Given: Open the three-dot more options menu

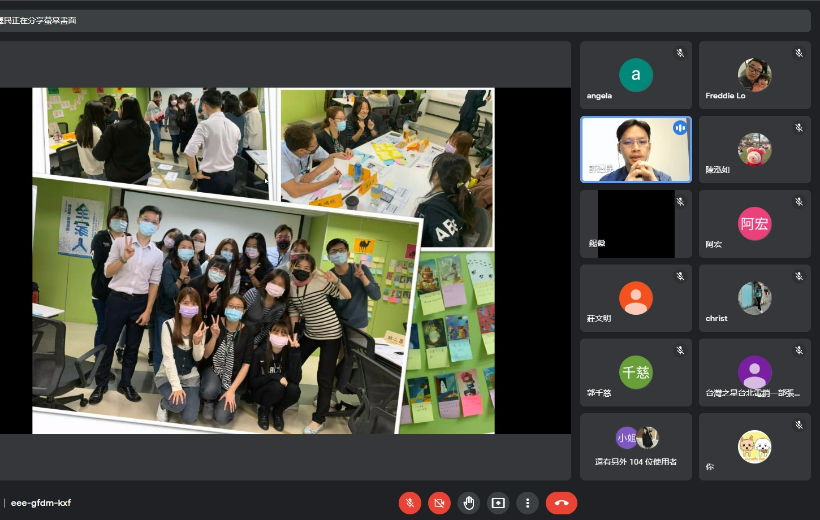Looking at the screenshot, I should [x=527, y=503].
